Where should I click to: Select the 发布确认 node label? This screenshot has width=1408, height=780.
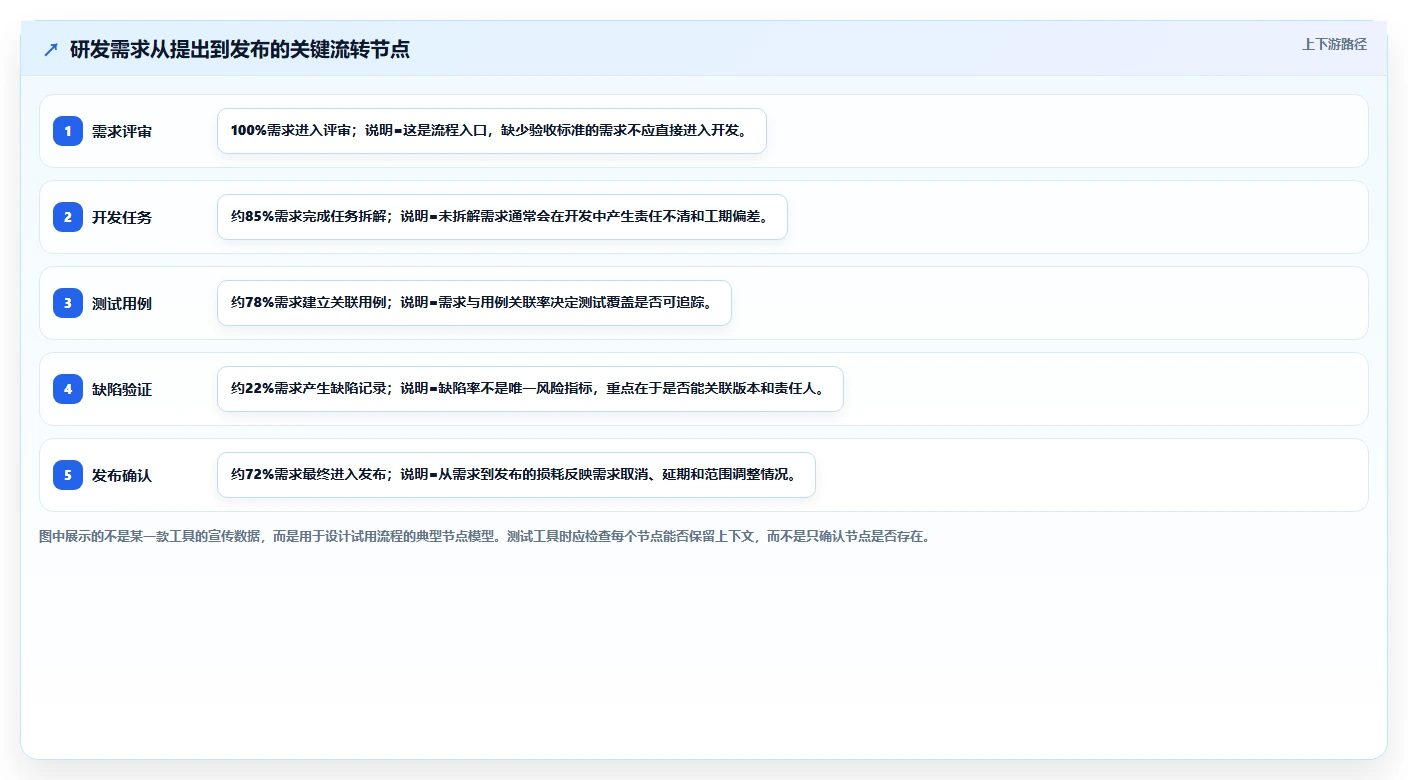(x=122, y=475)
